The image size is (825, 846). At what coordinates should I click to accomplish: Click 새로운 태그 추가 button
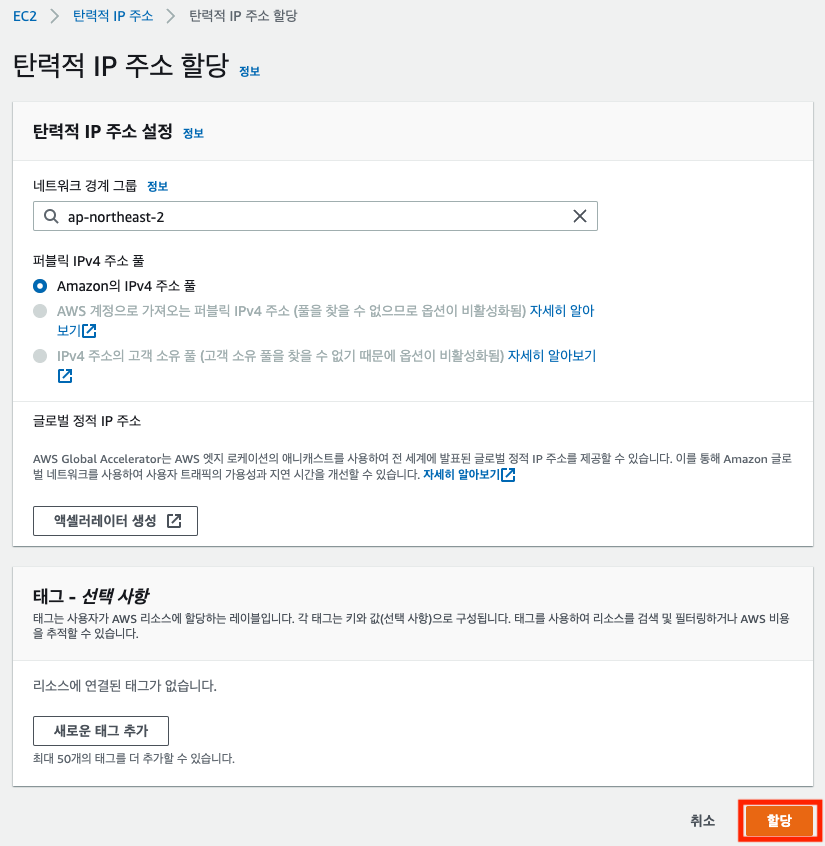click(x=101, y=731)
